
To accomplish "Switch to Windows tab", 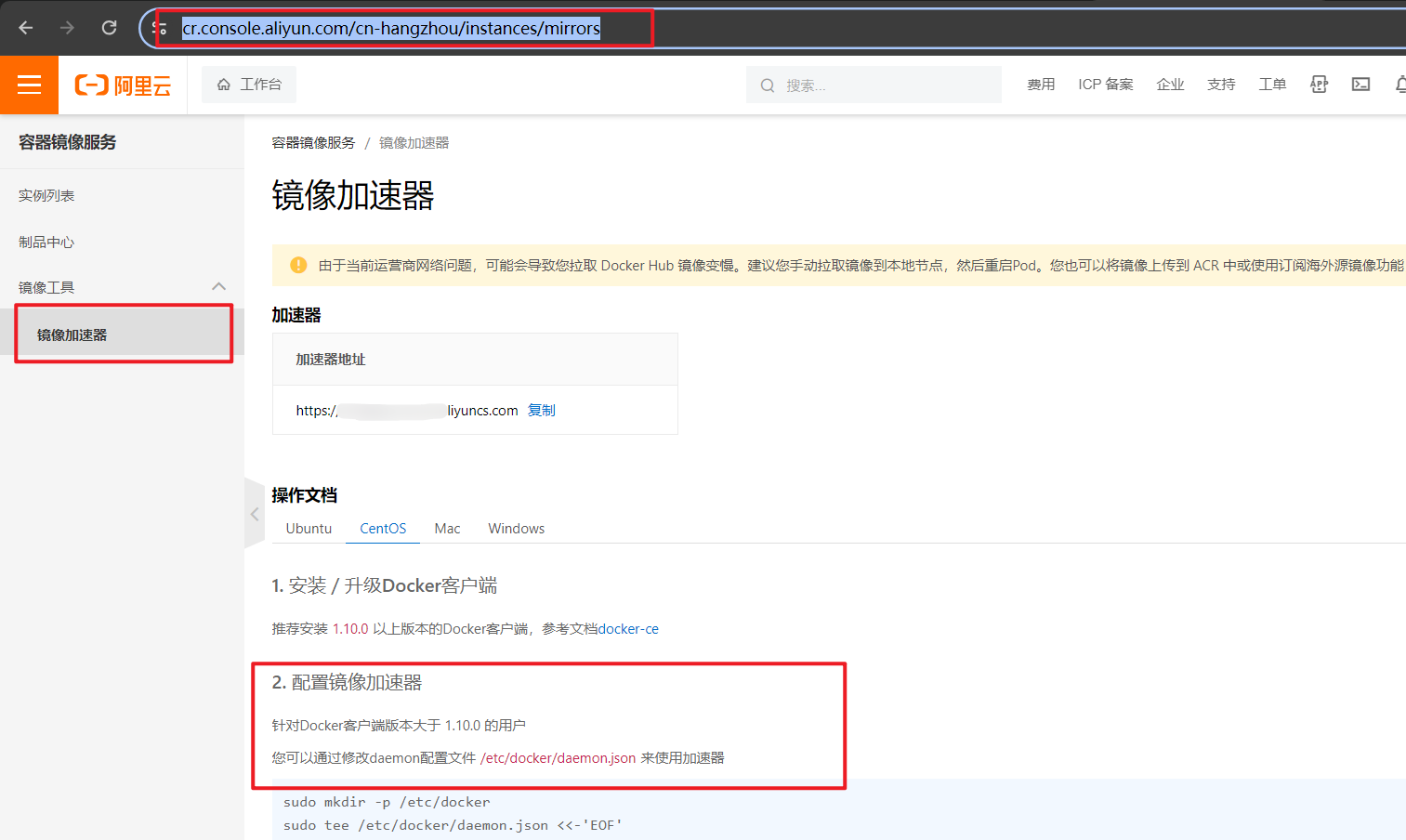I will pyautogui.click(x=516, y=528).
